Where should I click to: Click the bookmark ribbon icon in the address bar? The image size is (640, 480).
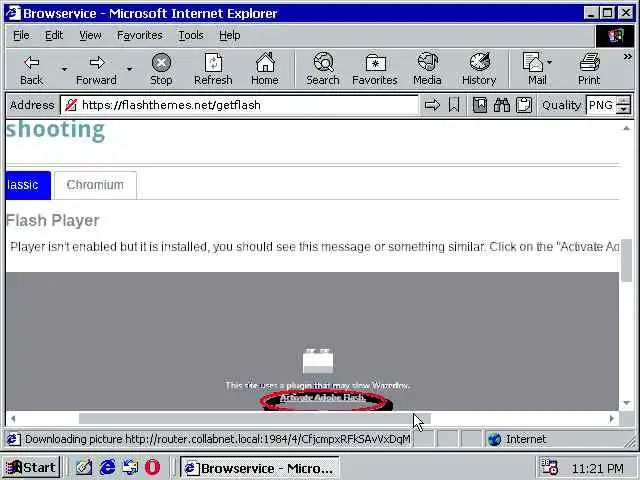(x=454, y=105)
